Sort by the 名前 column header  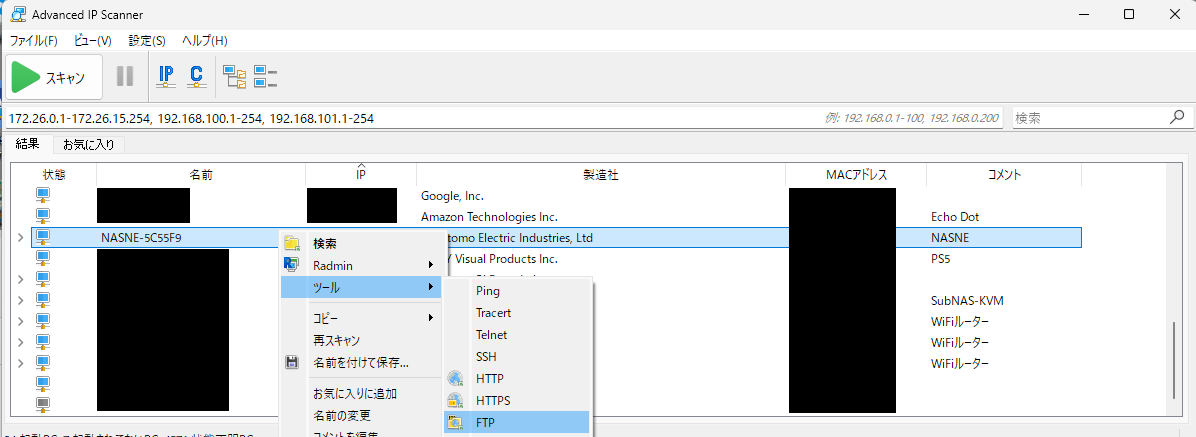click(x=201, y=175)
